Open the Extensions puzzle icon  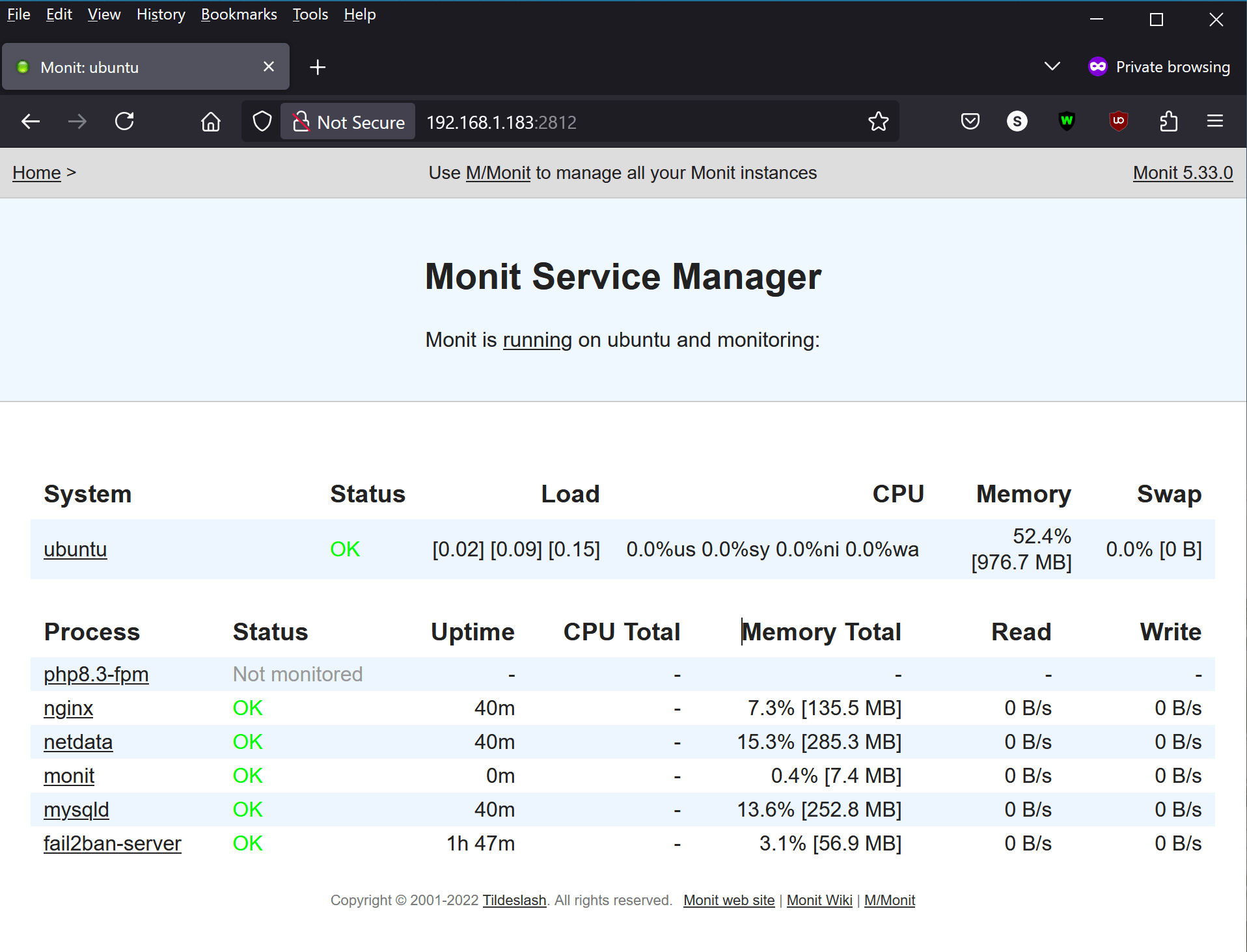click(1168, 122)
